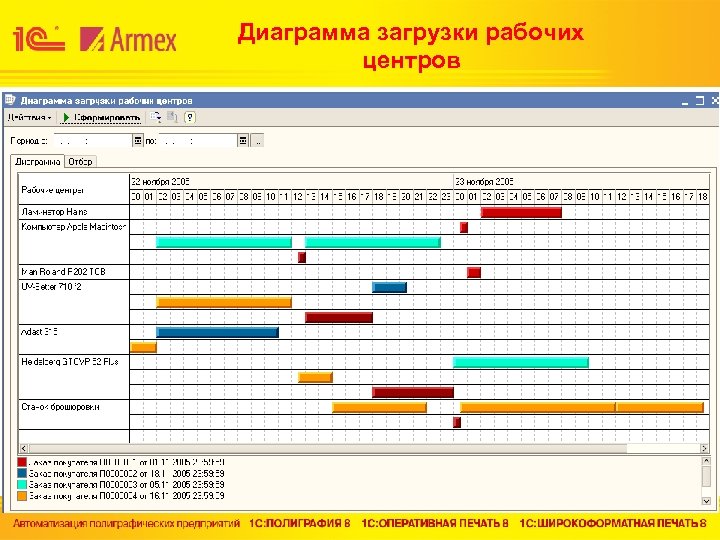Click the ellipsis period selection button
The height and width of the screenshot is (540, 720).
coord(257,141)
